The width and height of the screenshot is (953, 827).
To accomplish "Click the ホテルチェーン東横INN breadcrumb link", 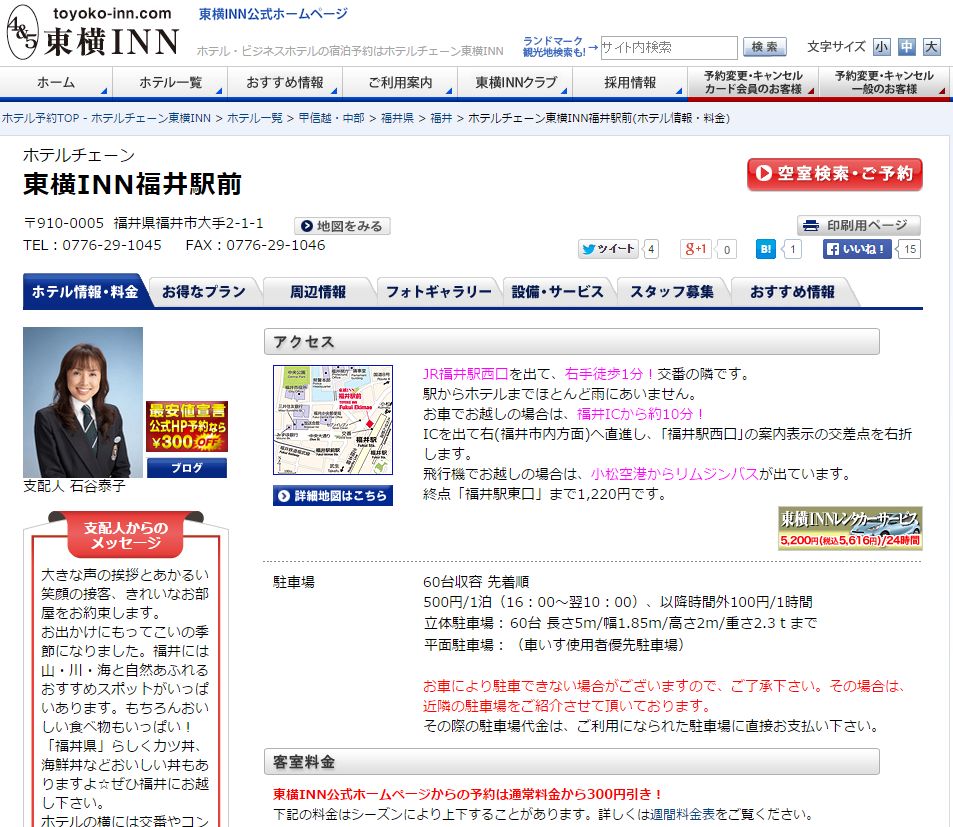I will 151,118.
